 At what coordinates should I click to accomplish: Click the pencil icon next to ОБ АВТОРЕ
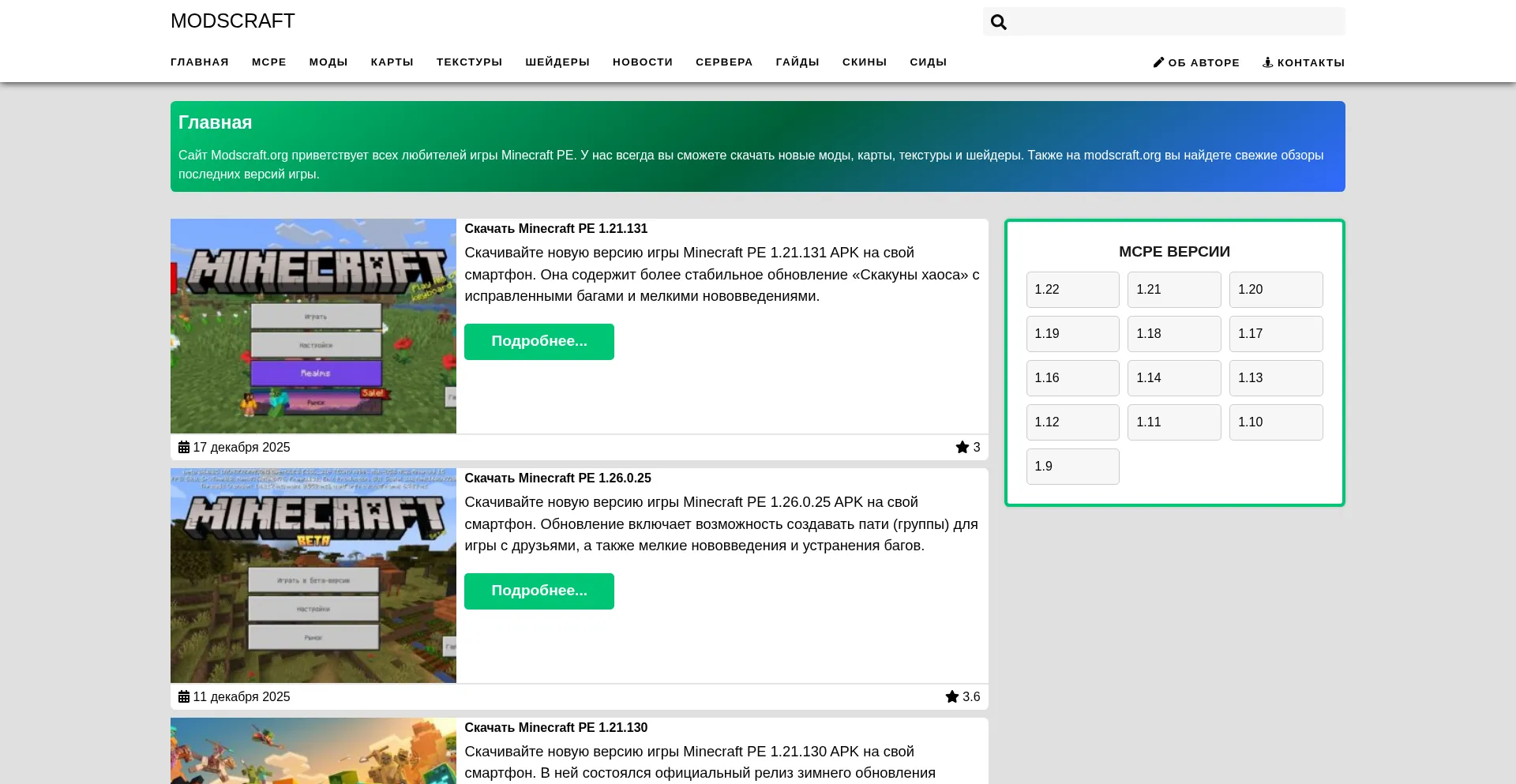pyautogui.click(x=1158, y=62)
